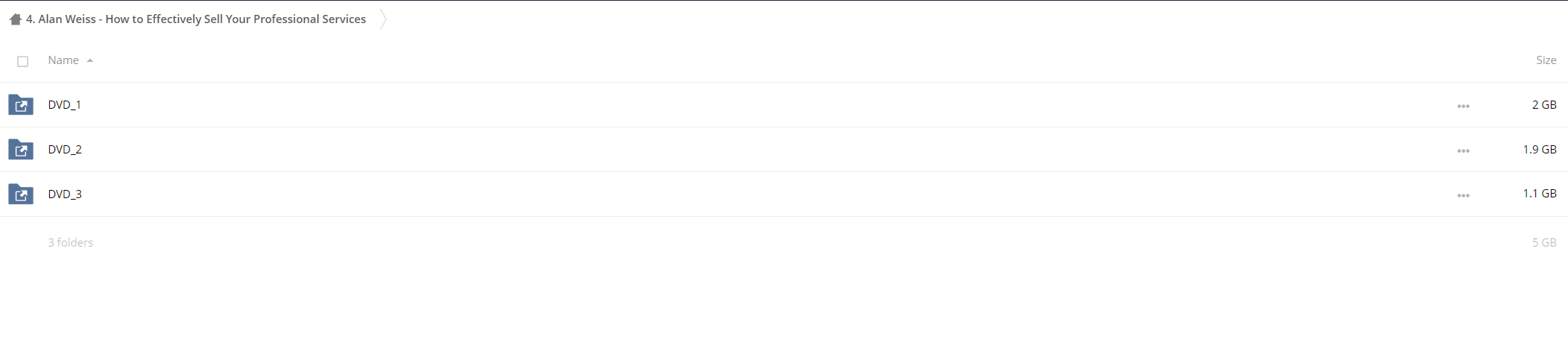Open the more-actions menu for DVD_1

pos(1464,107)
